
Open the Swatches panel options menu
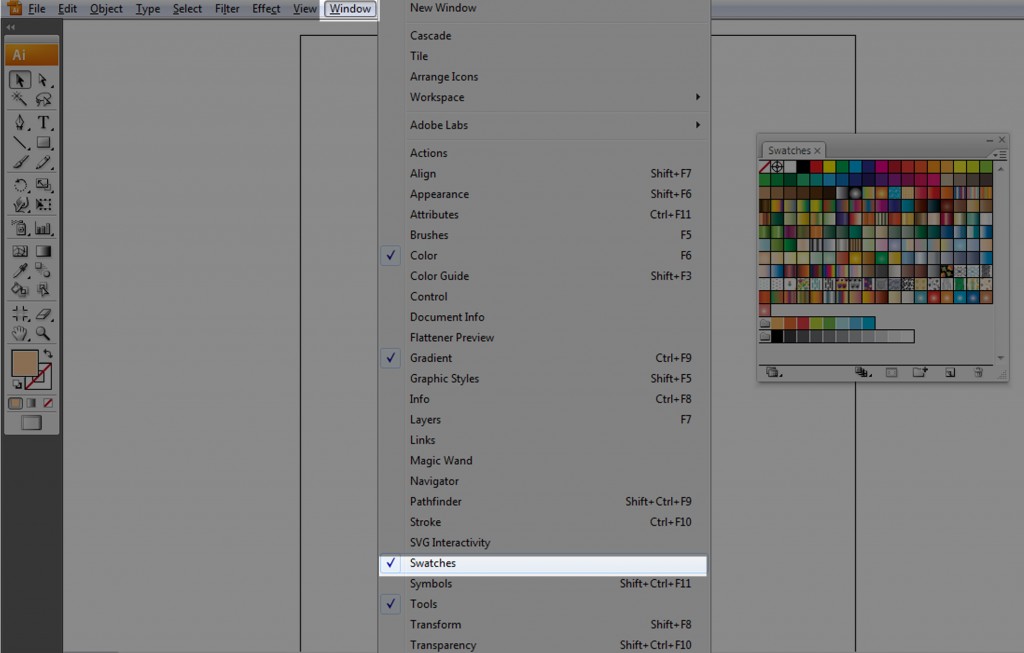click(x=998, y=155)
